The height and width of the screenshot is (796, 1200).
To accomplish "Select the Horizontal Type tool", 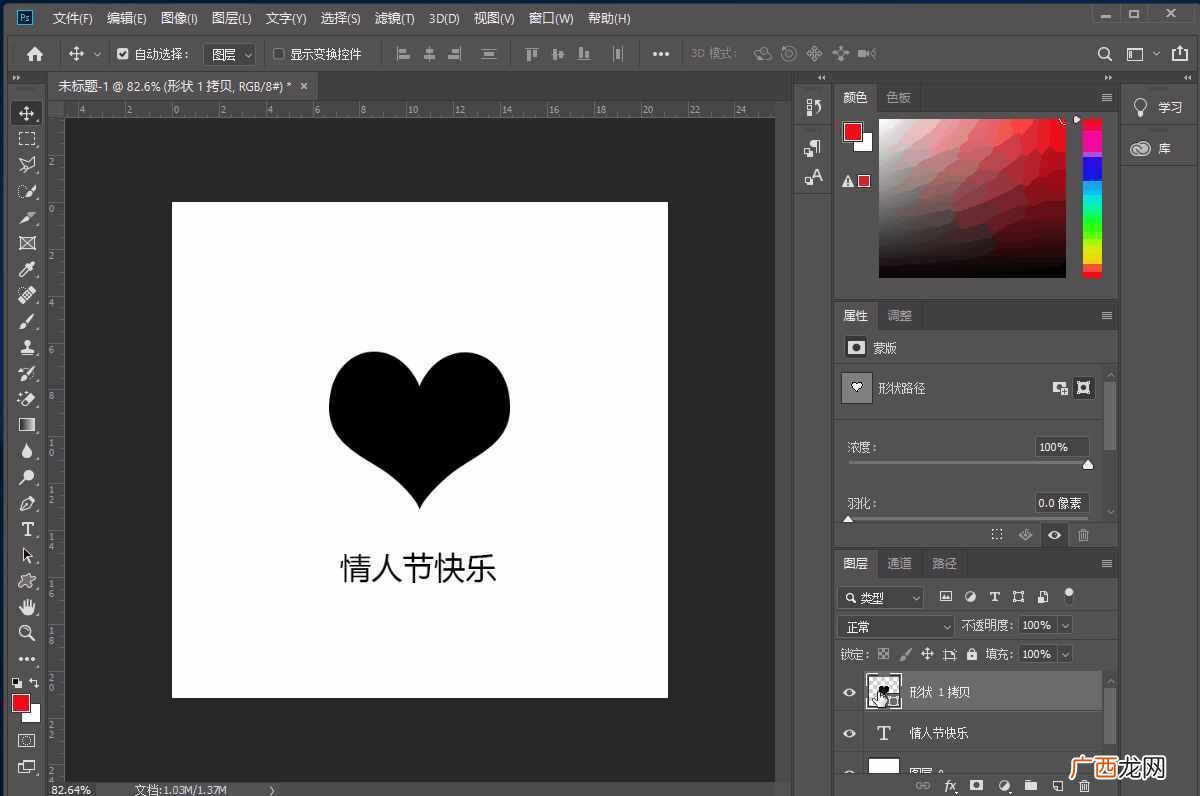I will [27, 529].
